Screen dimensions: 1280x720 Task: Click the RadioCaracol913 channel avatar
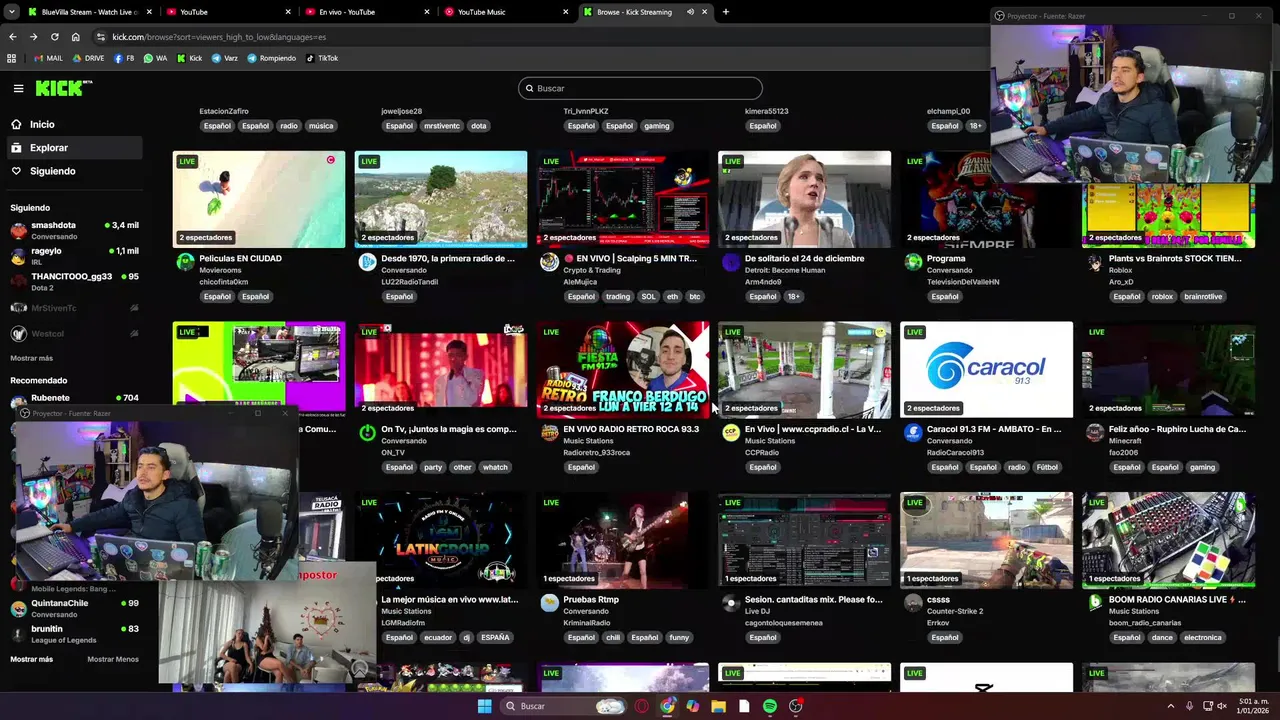[913, 432]
